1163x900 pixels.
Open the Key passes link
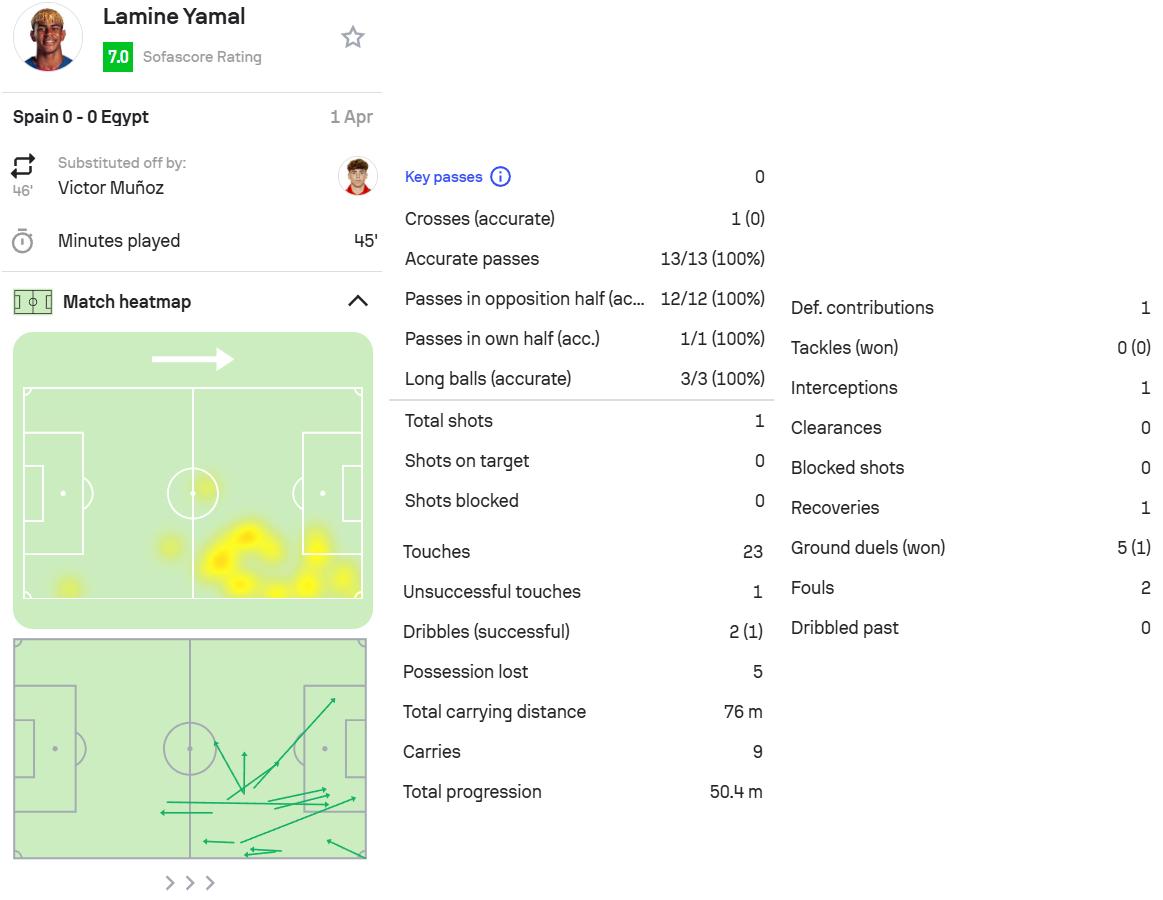click(x=443, y=177)
